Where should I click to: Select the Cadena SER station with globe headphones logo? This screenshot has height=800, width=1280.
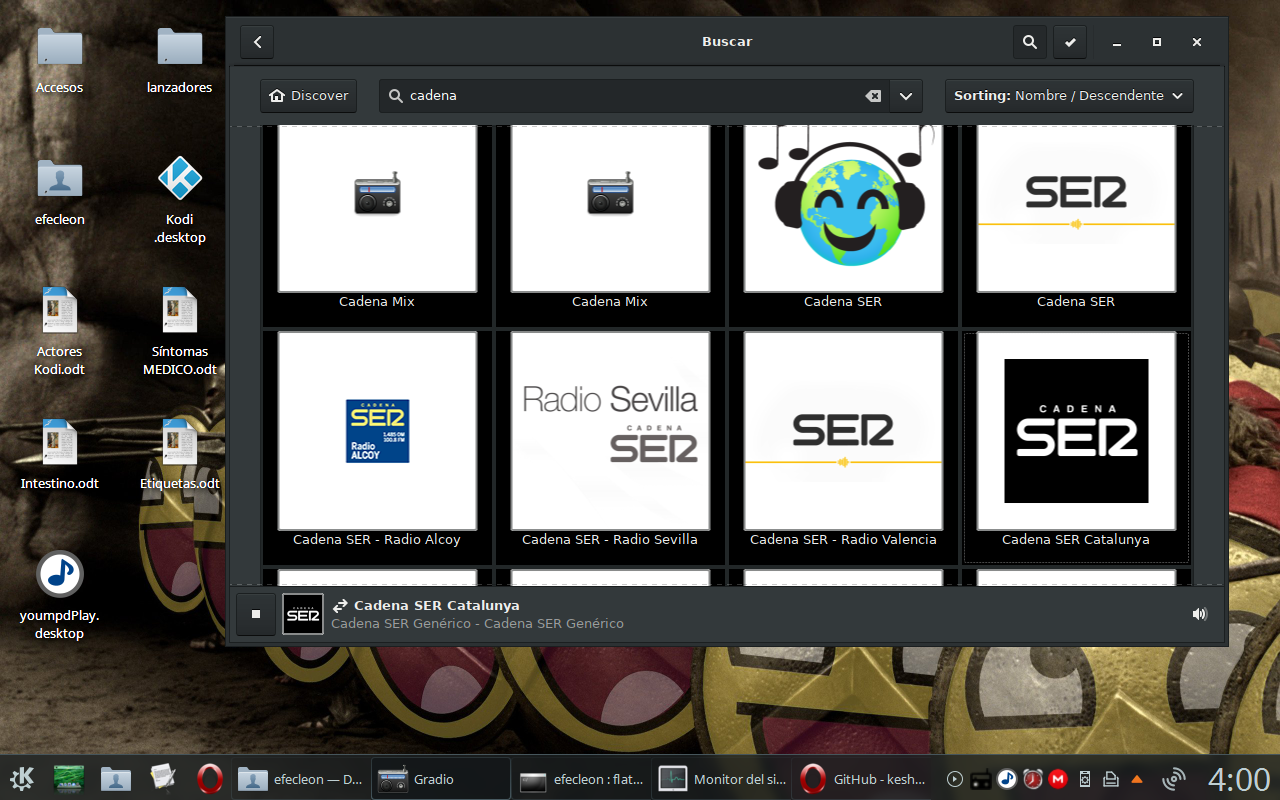click(843, 216)
